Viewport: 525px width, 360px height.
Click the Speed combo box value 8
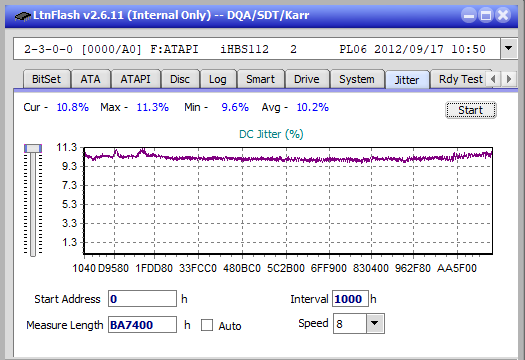[x=350, y=323]
